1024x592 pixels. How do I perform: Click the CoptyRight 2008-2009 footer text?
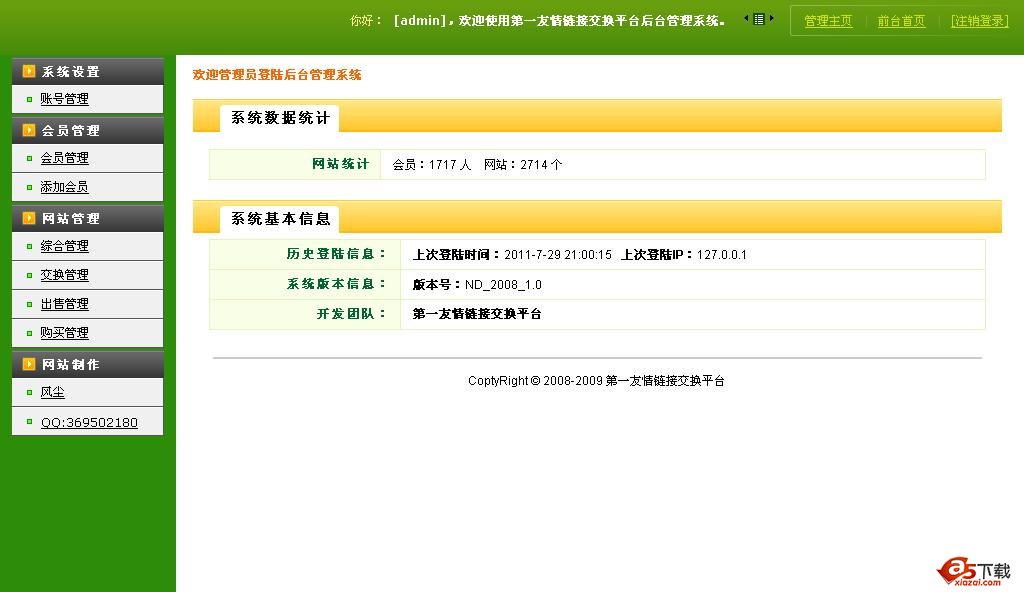pyautogui.click(x=596, y=380)
